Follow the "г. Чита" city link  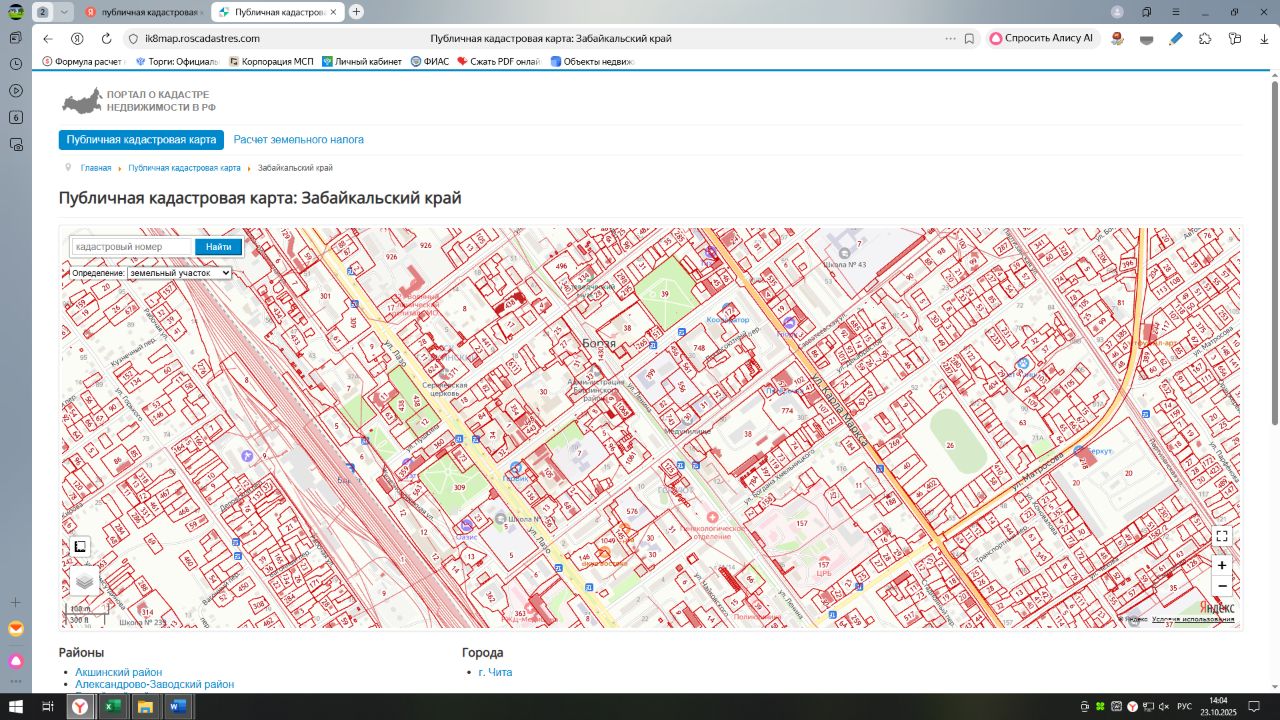click(x=495, y=672)
